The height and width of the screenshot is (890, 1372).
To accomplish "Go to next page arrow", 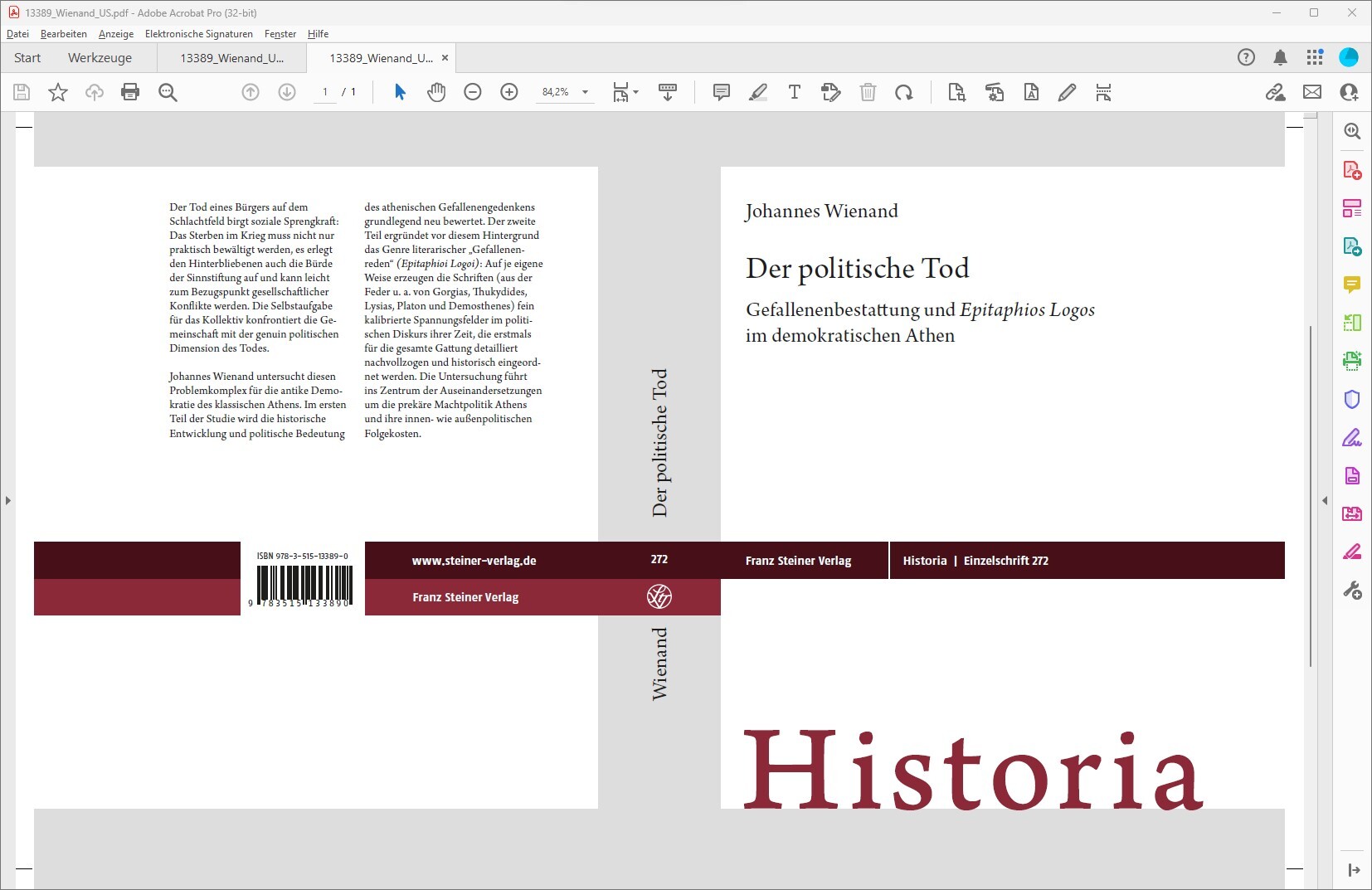I will pos(287,92).
